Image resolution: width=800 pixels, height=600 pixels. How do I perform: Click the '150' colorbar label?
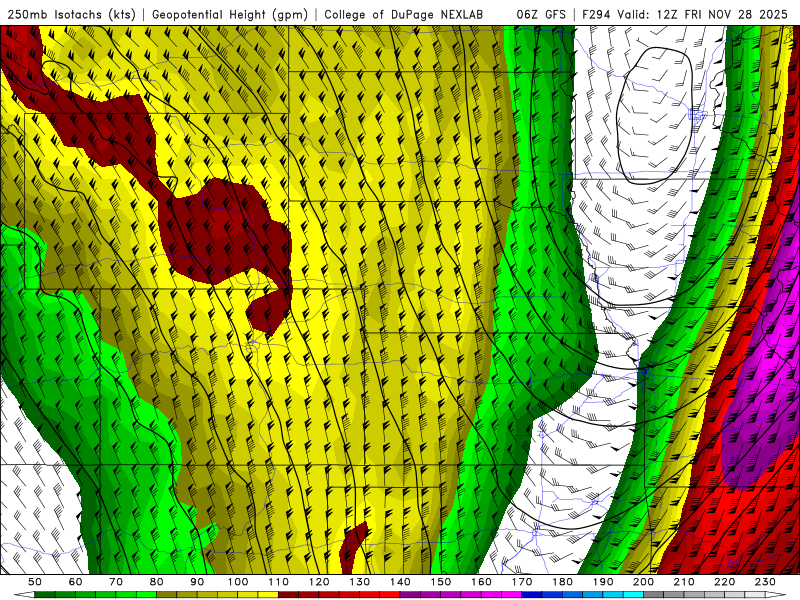(x=440, y=582)
